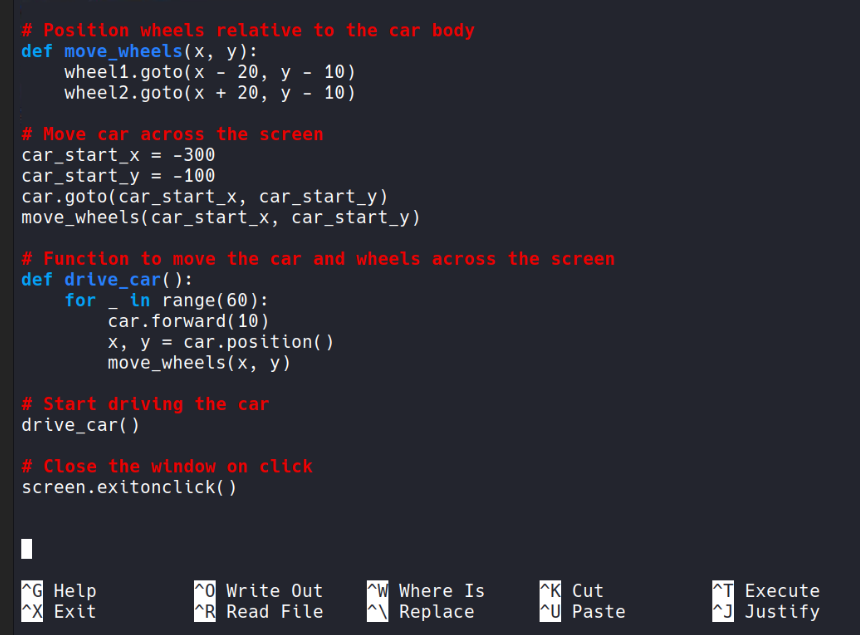Select the Write Out shortcut

(x=259, y=591)
